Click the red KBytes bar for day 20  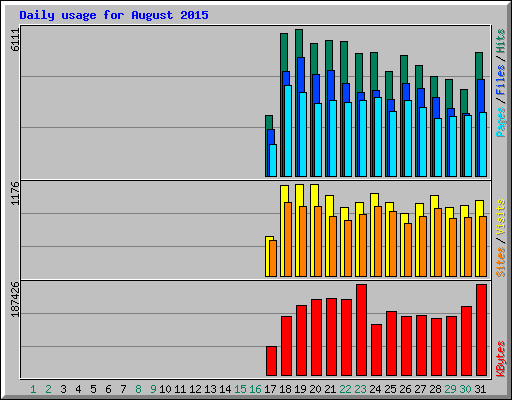point(316,337)
